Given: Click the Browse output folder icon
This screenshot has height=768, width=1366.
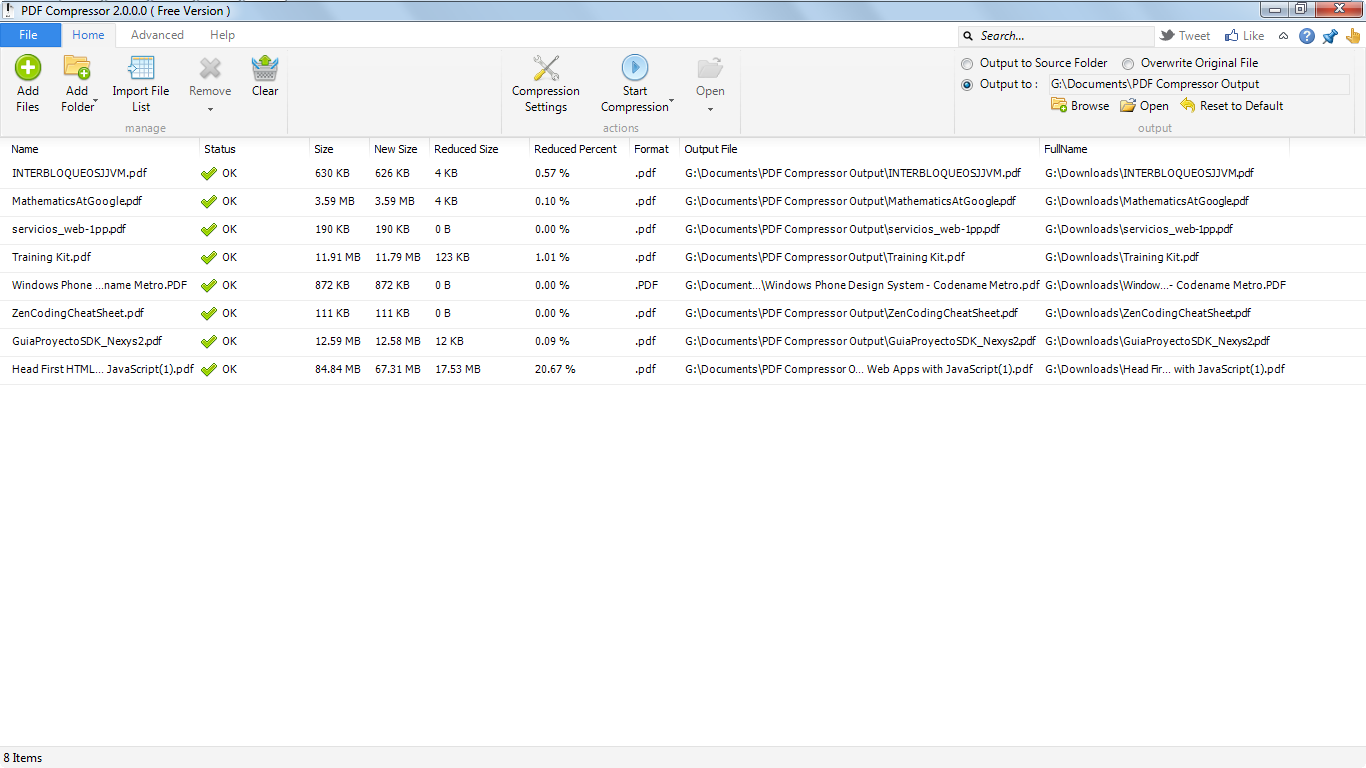Looking at the screenshot, I should coord(1059,105).
